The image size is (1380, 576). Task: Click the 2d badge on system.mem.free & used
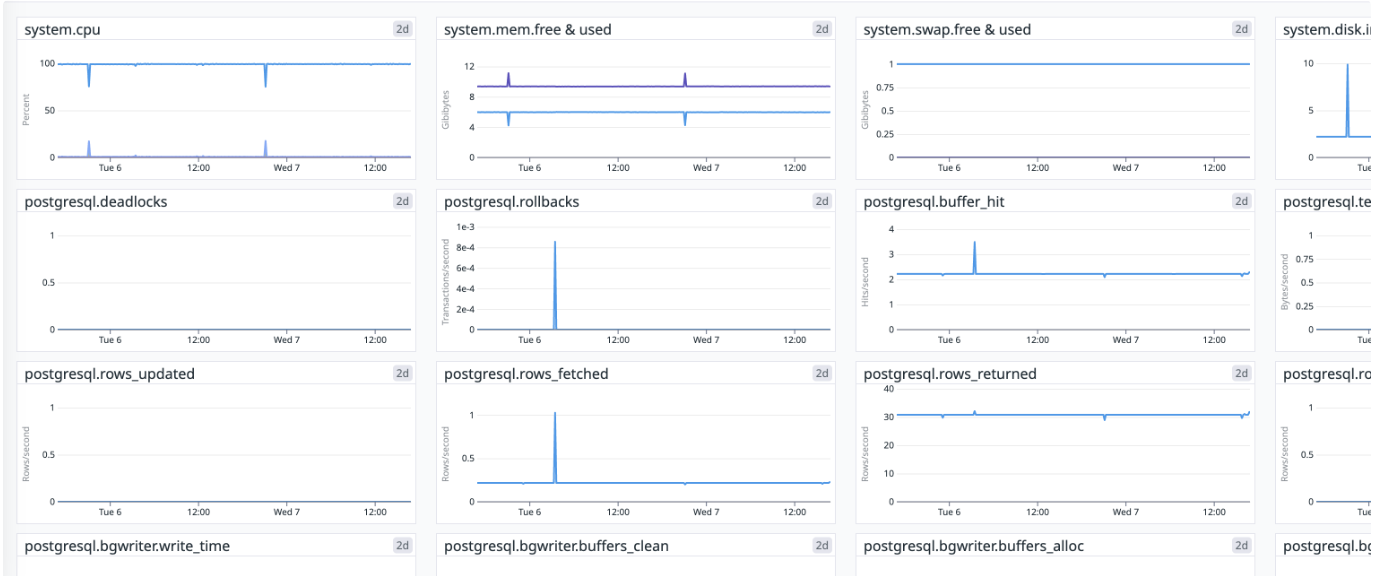pos(822,29)
